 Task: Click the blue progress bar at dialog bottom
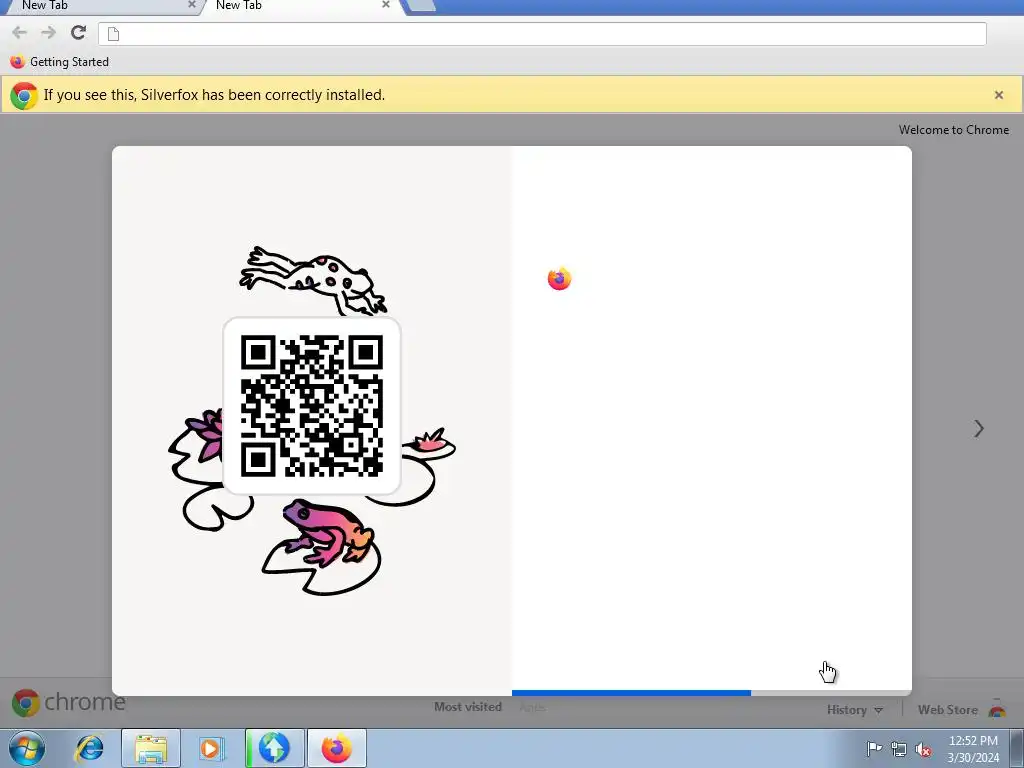[631, 693]
